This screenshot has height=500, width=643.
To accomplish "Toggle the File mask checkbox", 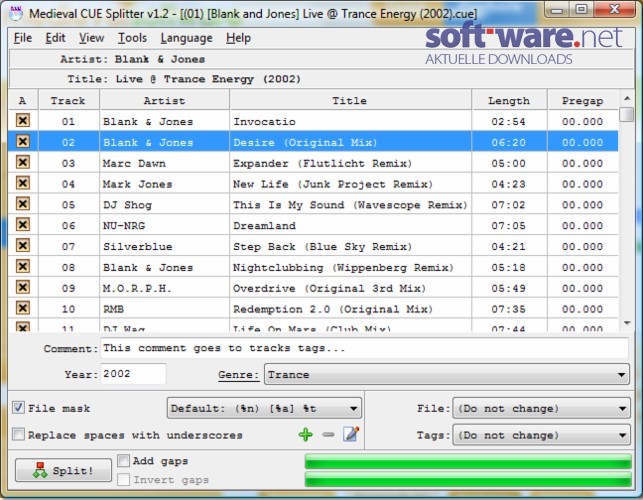I will tap(18, 408).
